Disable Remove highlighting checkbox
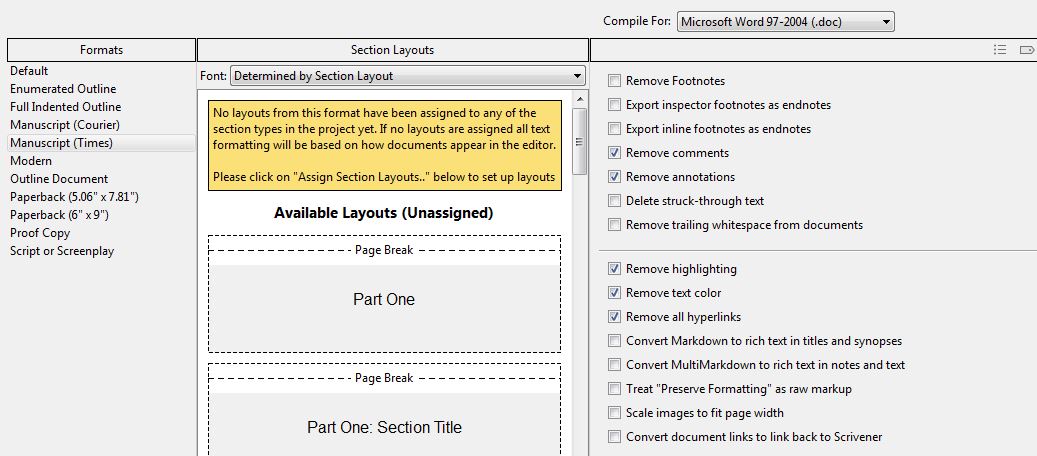Screen dimensions: 1037x456 pyautogui.click(x=614, y=269)
